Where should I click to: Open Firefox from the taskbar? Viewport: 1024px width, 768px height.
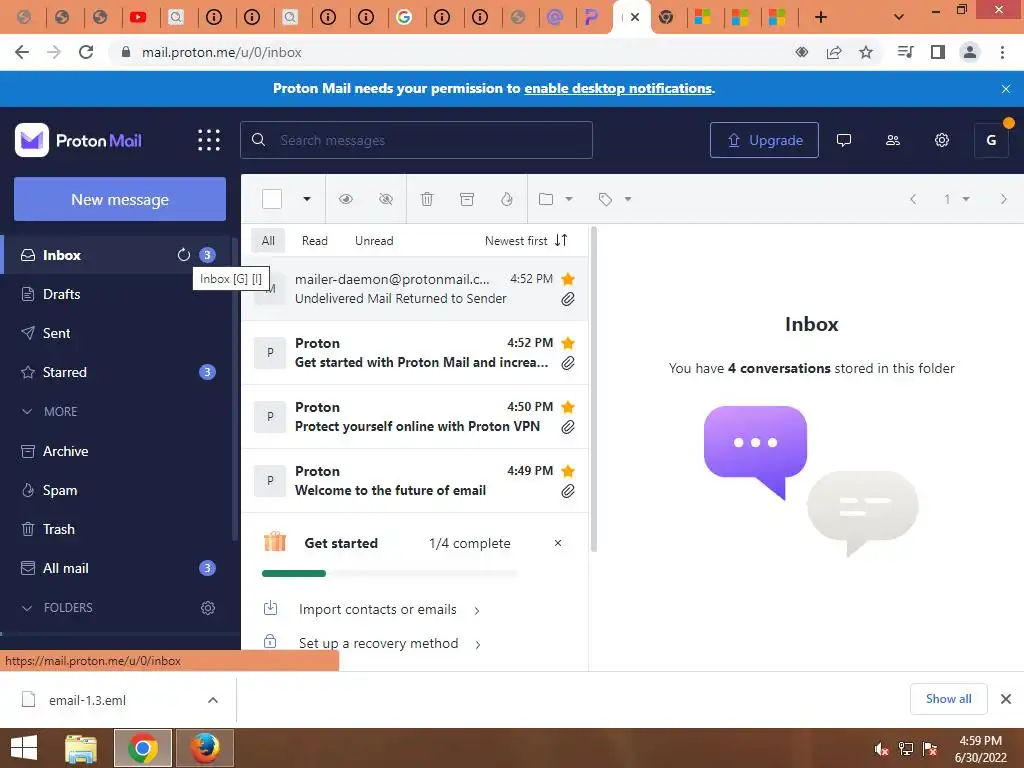point(204,748)
